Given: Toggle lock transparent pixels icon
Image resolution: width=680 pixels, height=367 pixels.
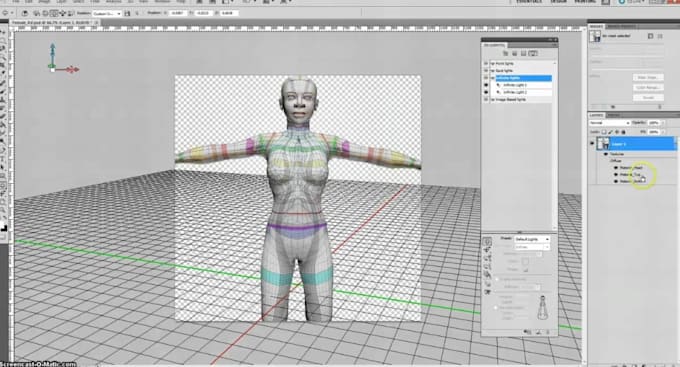Looking at the screenshot, I should coord(604,132).
